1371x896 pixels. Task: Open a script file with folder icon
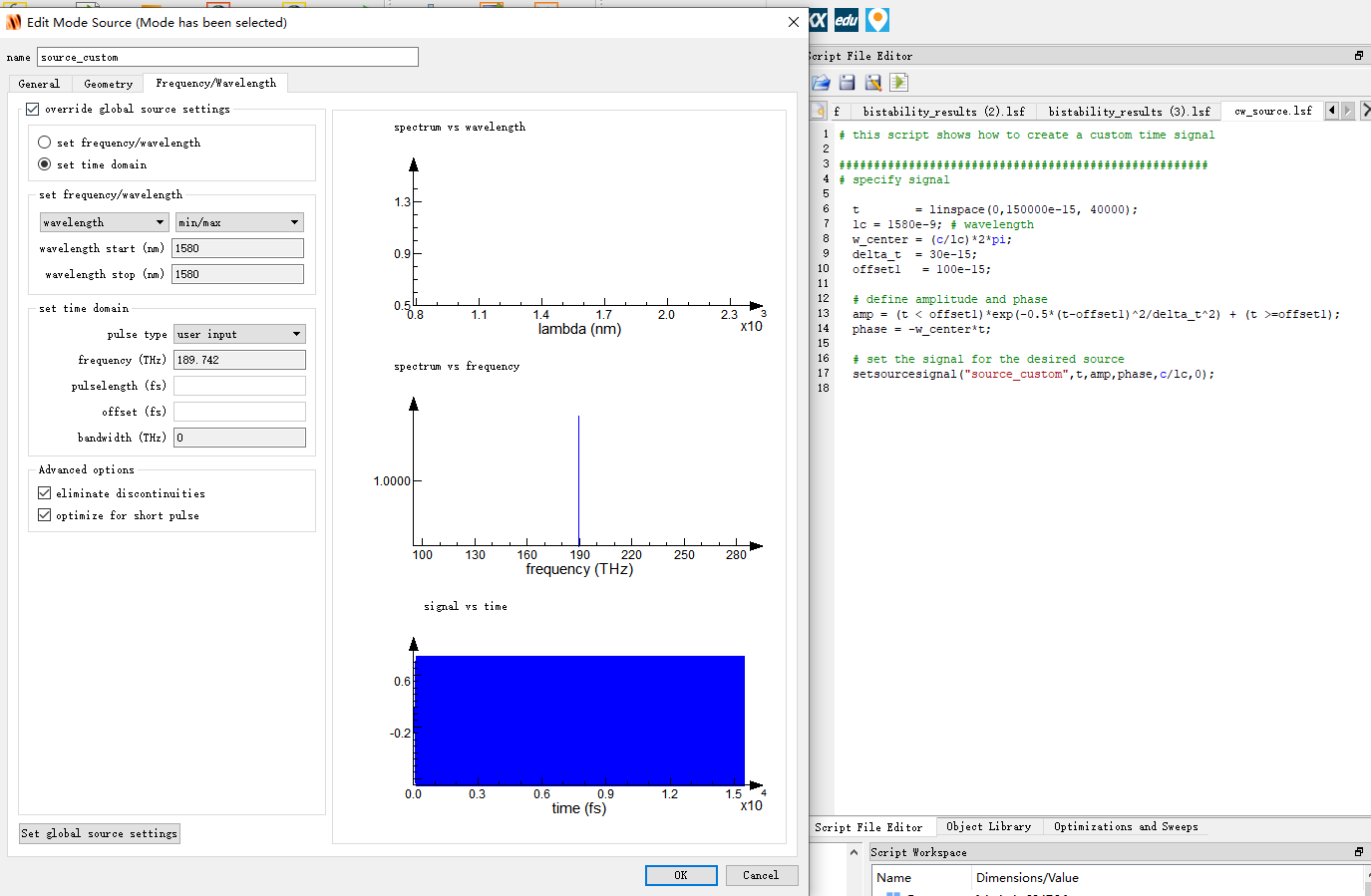pos(821,83)
